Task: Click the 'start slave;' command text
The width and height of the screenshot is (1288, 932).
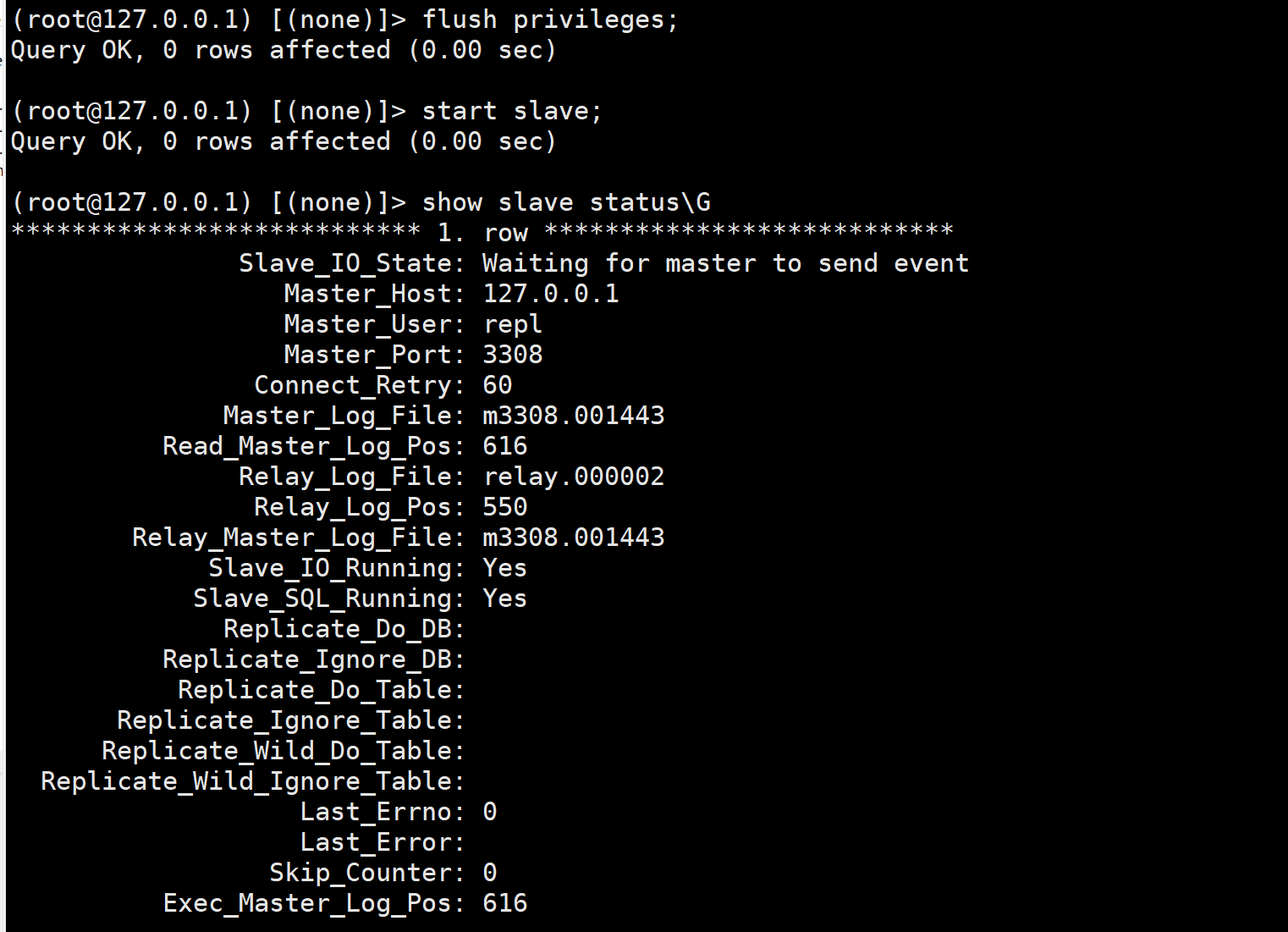Action: click(511, 111)
